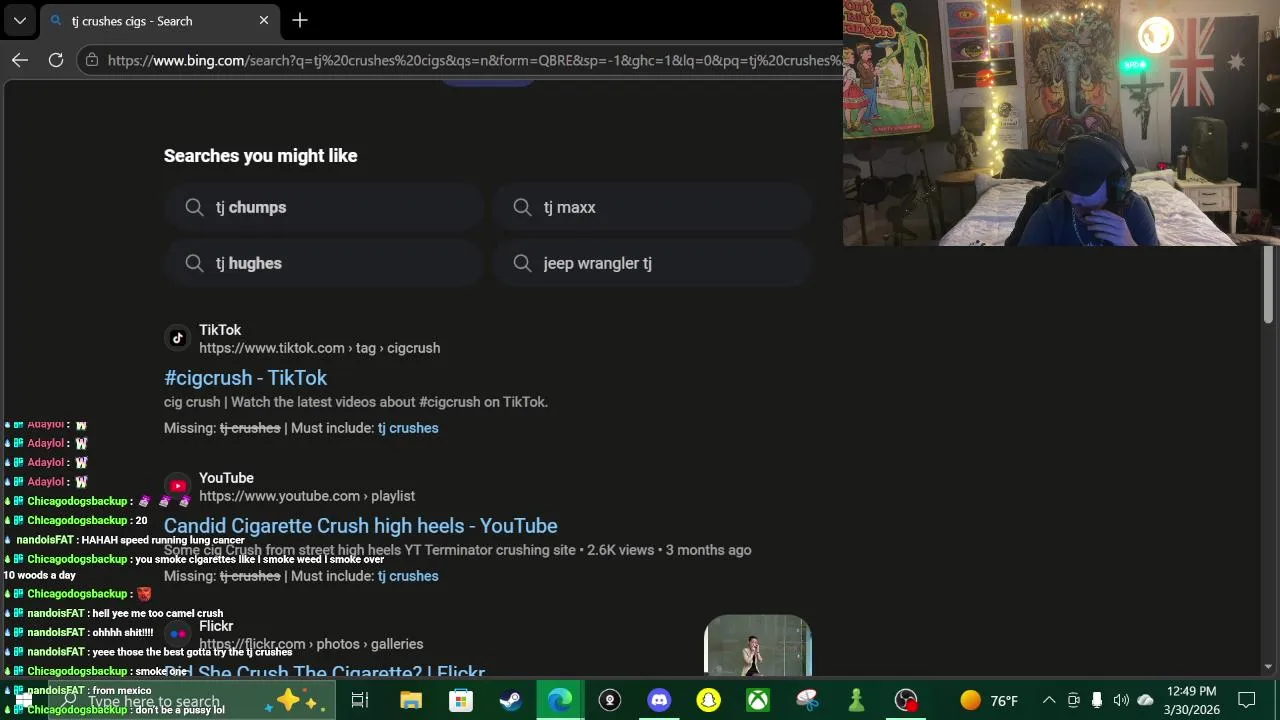The image size is (1280, 720).
Task: Open the volume control tray icon
Action: tap(1121, 700)
